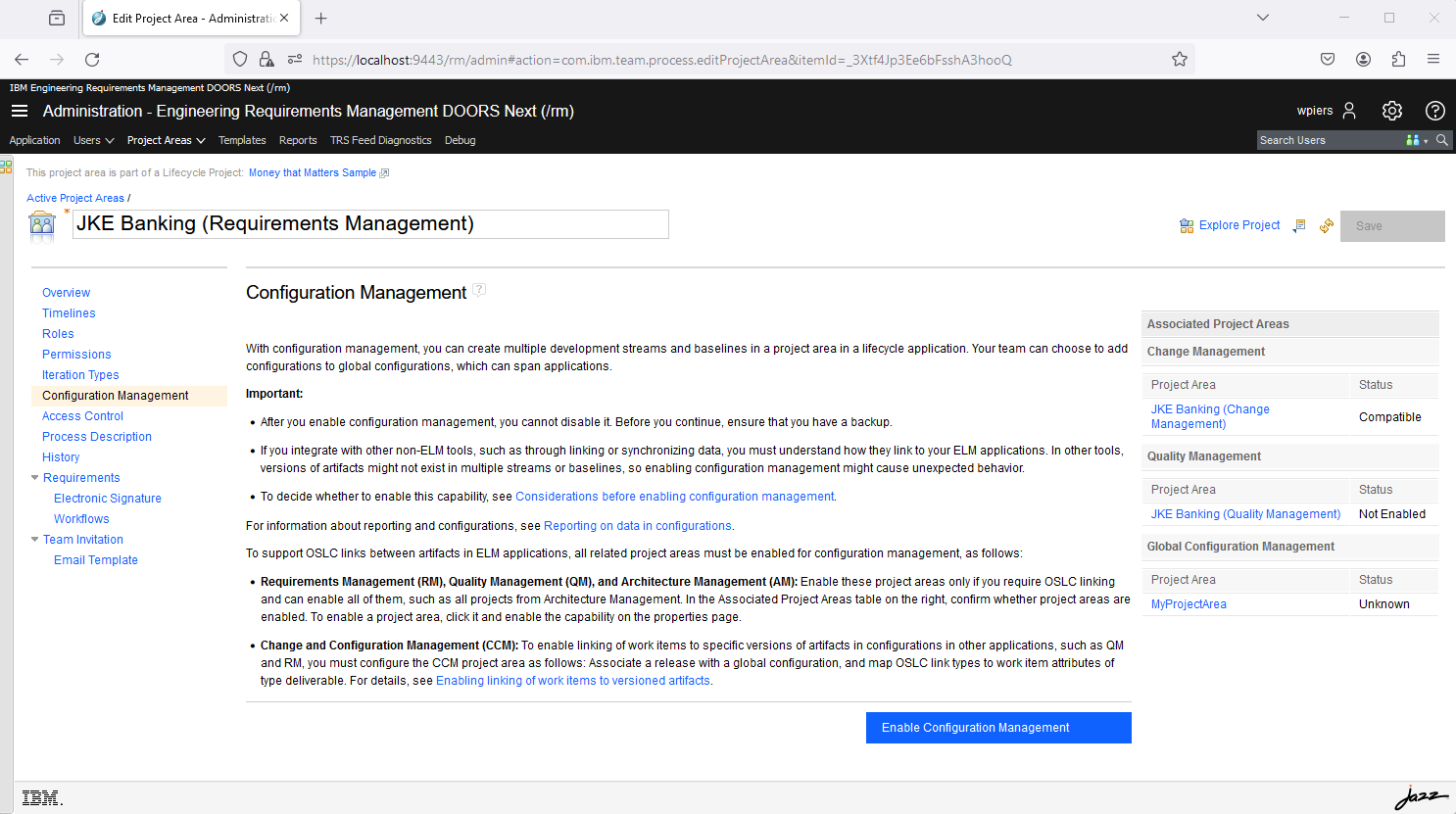Image resolution: width=1456 pixels, height=814 pixels.
Task: Go back to the previous page
Action: [22, 59]
